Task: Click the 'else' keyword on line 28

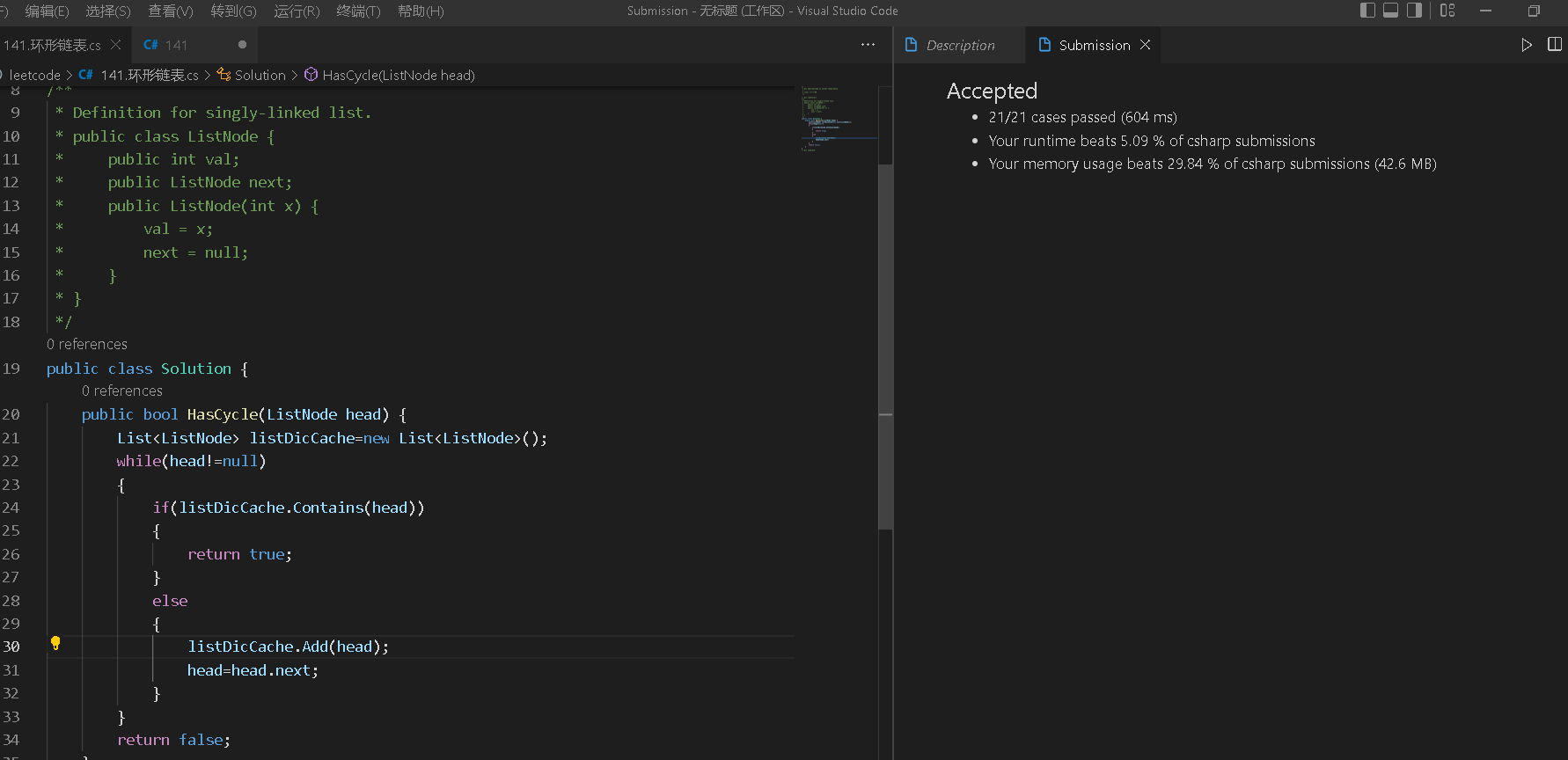Action: (x=170, y=601)
